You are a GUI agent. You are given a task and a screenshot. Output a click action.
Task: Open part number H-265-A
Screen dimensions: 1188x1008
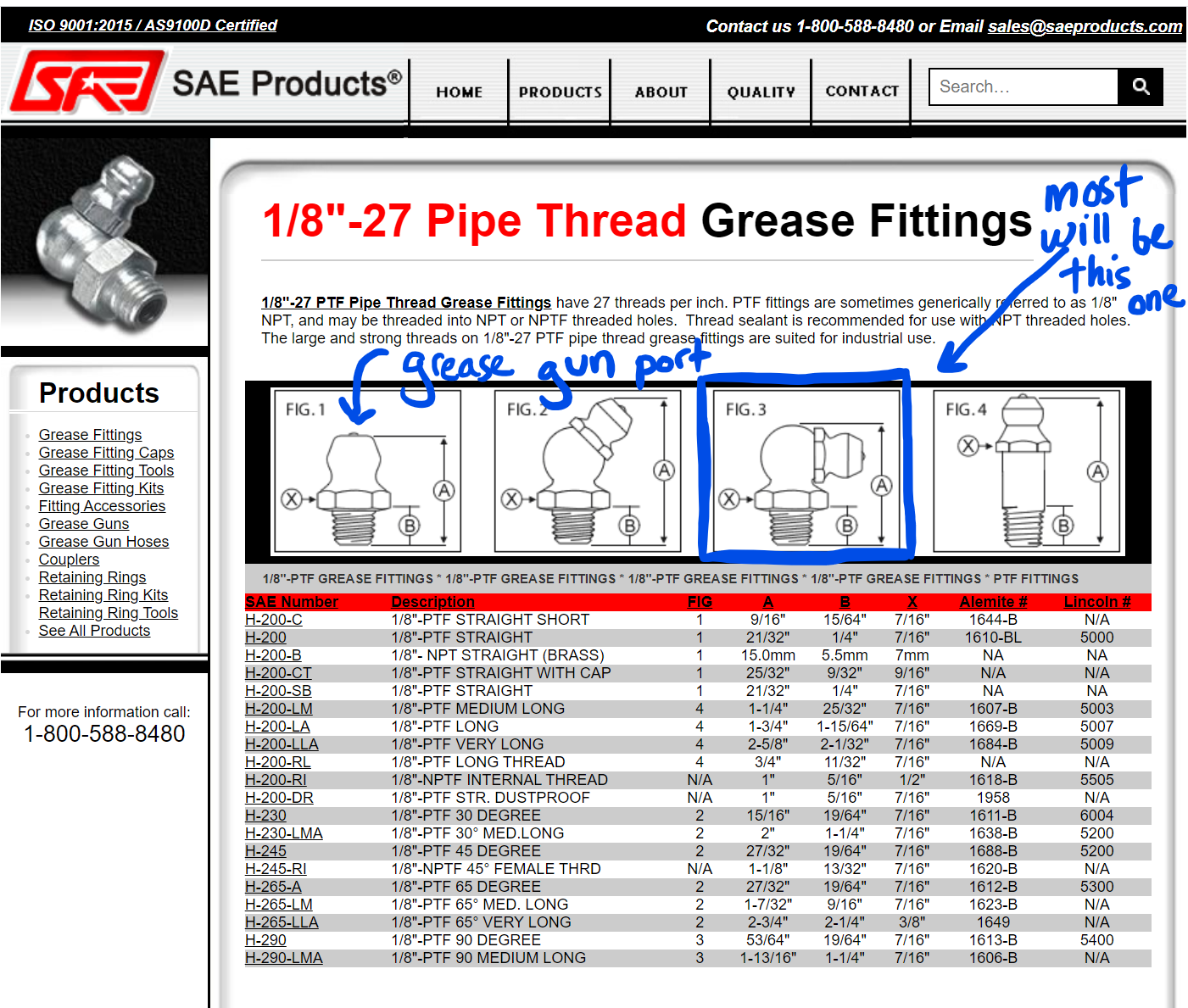click(273, 887)
